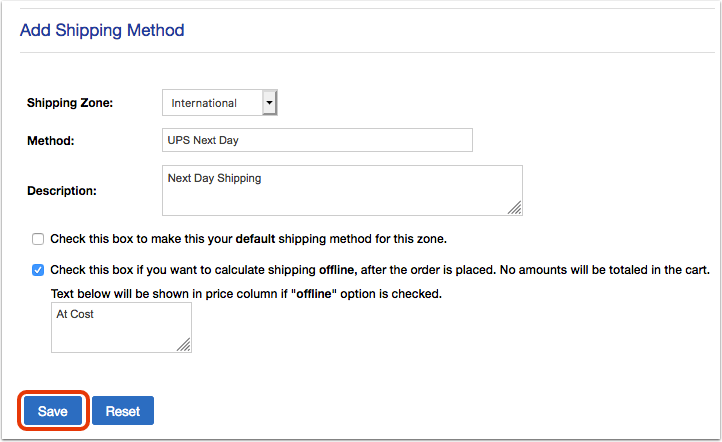Image resolution: width=722 pixels, height=442 pixels.
Task: Click the Description textarea resize handle
Action: pyautogui.click(x=515, y=208)
